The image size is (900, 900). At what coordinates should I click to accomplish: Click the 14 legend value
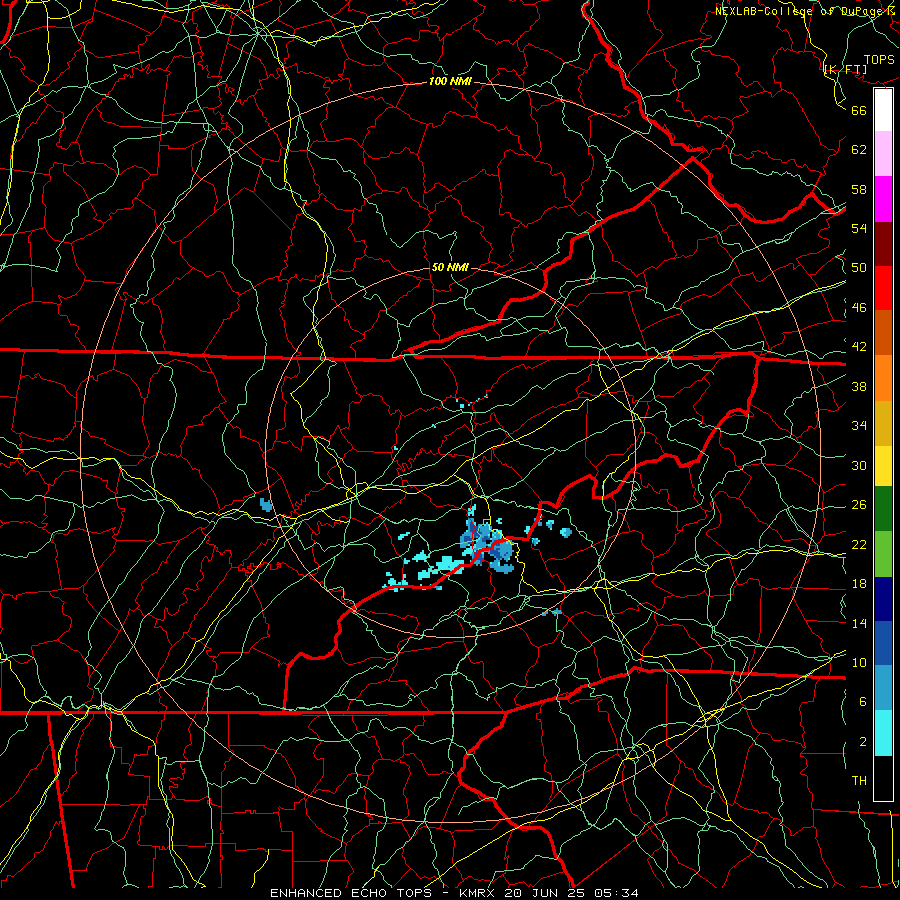tap(859, 623)
